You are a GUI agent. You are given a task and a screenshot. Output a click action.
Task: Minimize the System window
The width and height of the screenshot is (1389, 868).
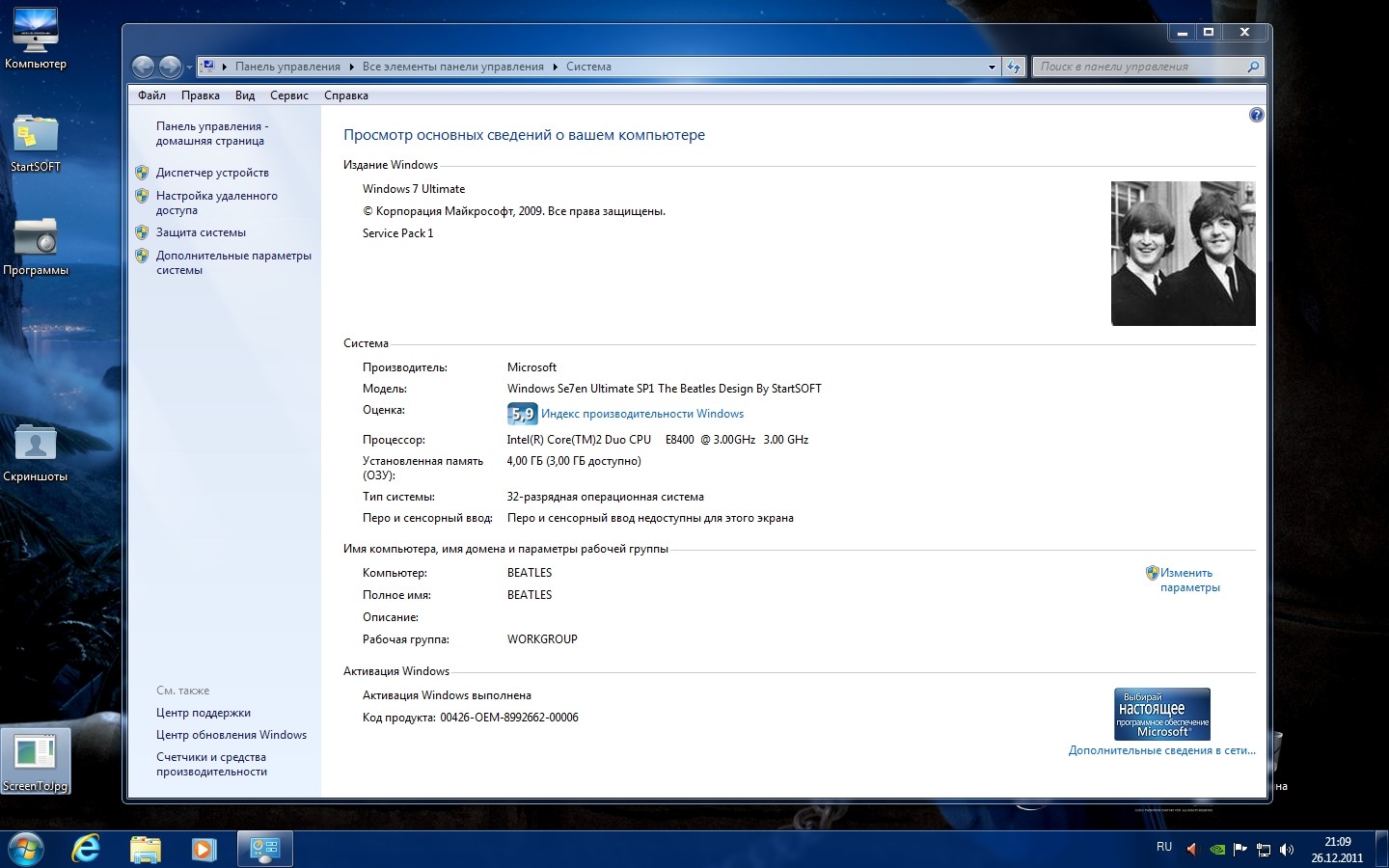point(1182,32)
